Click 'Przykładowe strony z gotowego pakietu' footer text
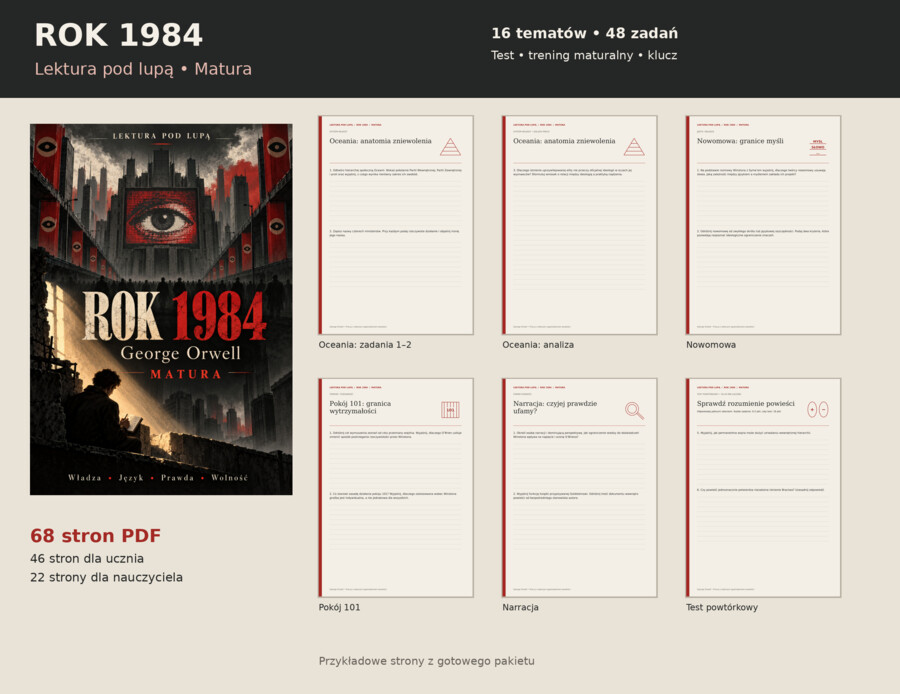This screenshot has width=900, height=694. point(426,661)
